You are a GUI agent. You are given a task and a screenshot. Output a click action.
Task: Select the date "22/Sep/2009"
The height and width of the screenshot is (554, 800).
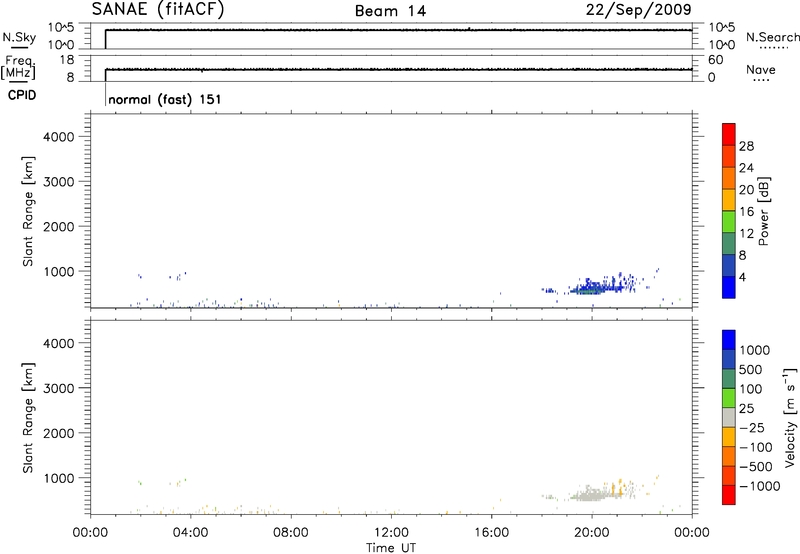(638, 9)
